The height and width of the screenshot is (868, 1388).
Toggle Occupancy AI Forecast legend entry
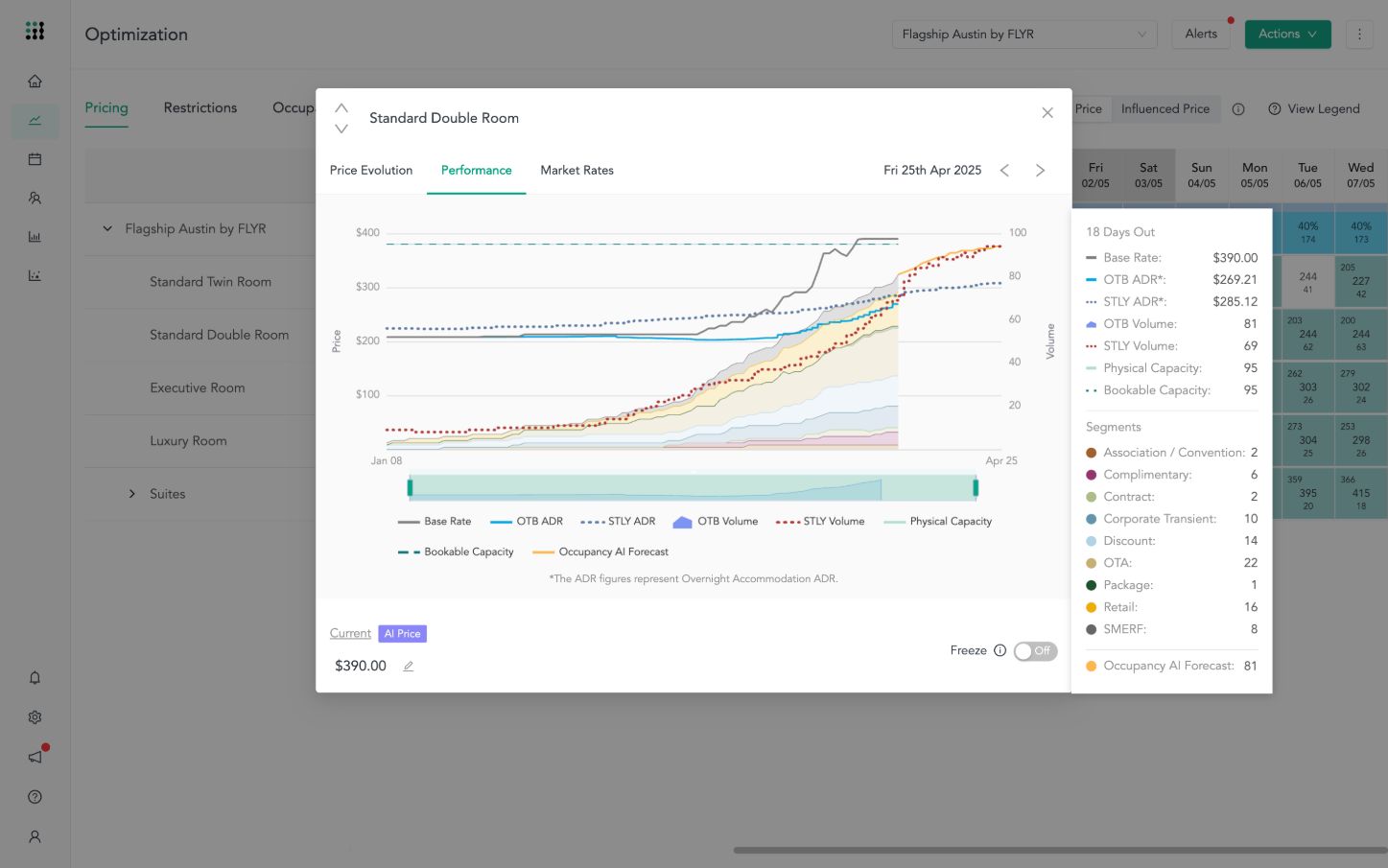[x=600, y=552]
